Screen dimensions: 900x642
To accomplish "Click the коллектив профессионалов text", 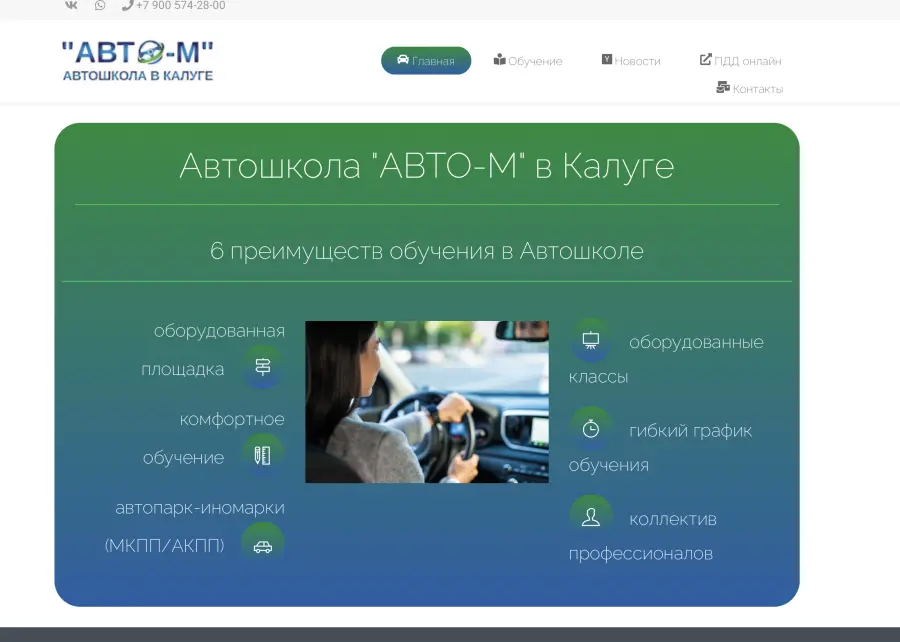I will (643, 535).
